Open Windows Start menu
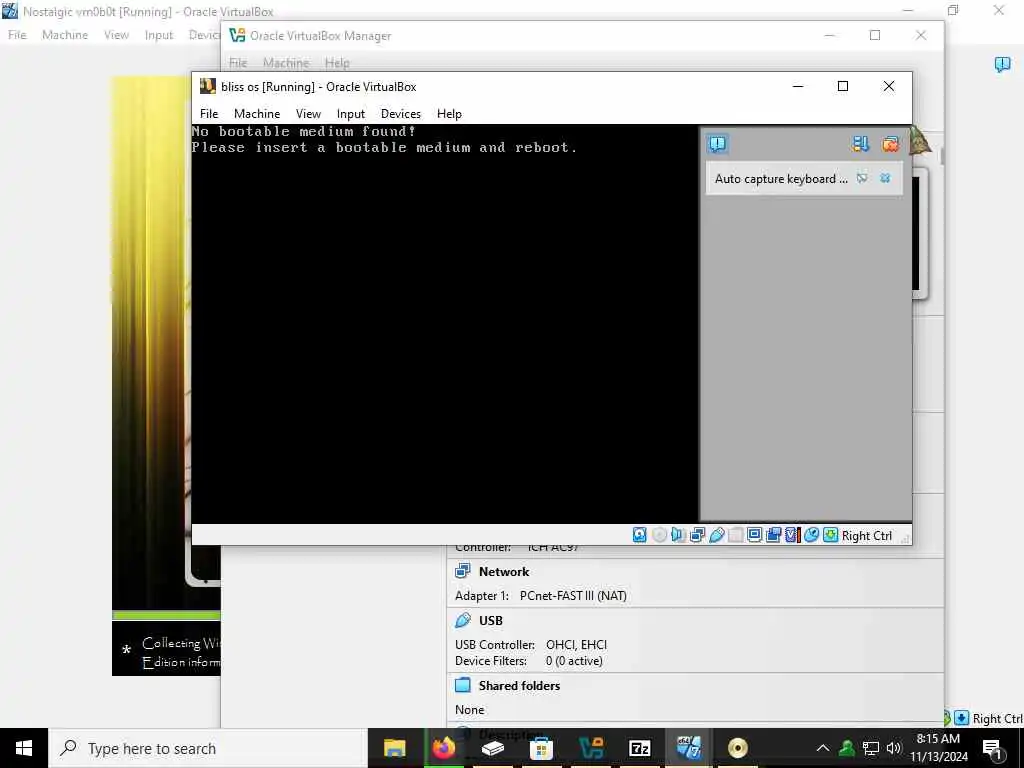This screenshot has height=768, width=1024. [x=24, y=748]
